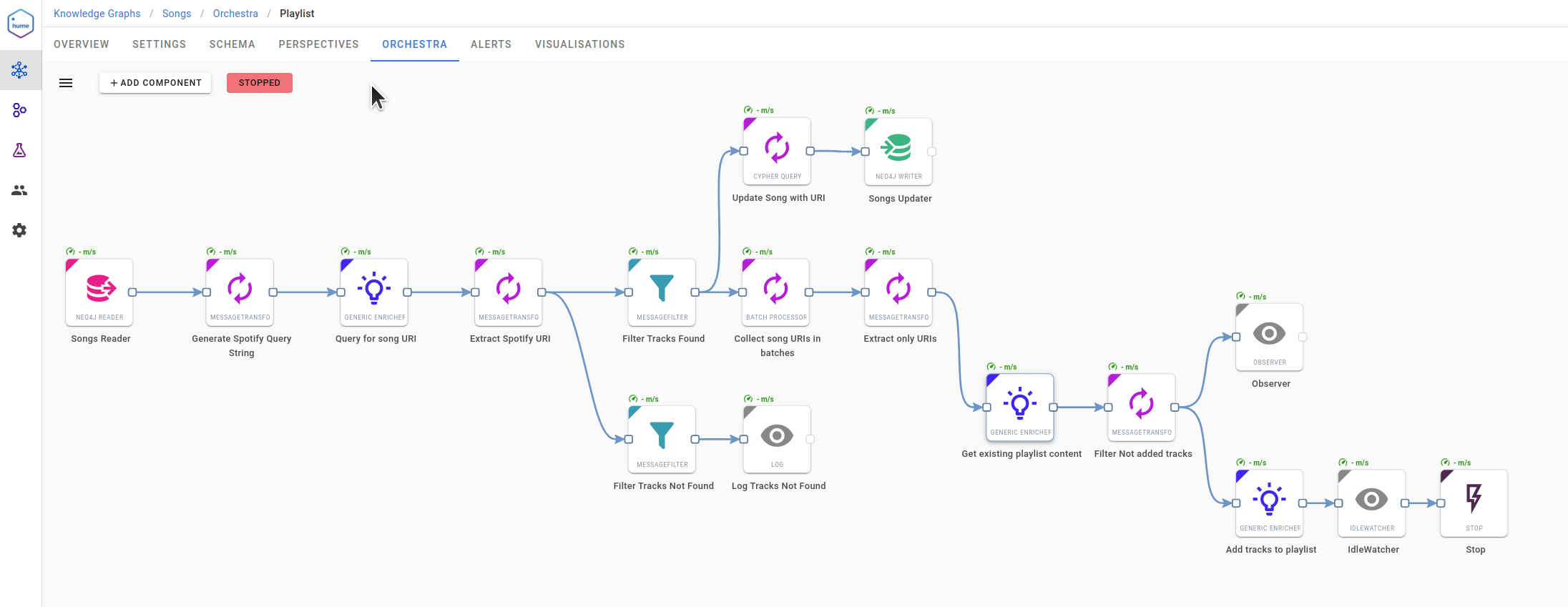Click the output port of Extract Spotify URI
This screenshot has height=607, width=1568.
(x=542, y=292)
